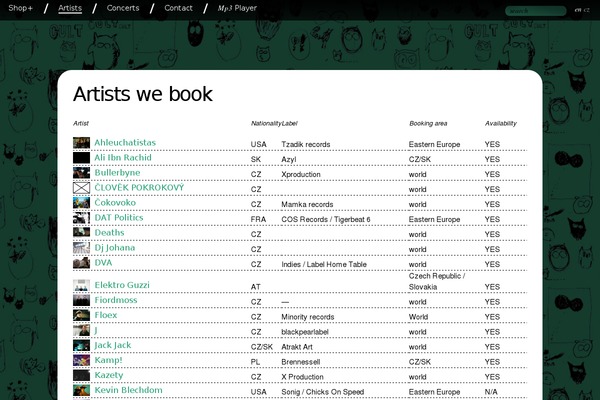Screen dimensions: 600x400
Task: Click the DAT Politics thumbnail
Action: pyautogui.click(x=82, y=218)
